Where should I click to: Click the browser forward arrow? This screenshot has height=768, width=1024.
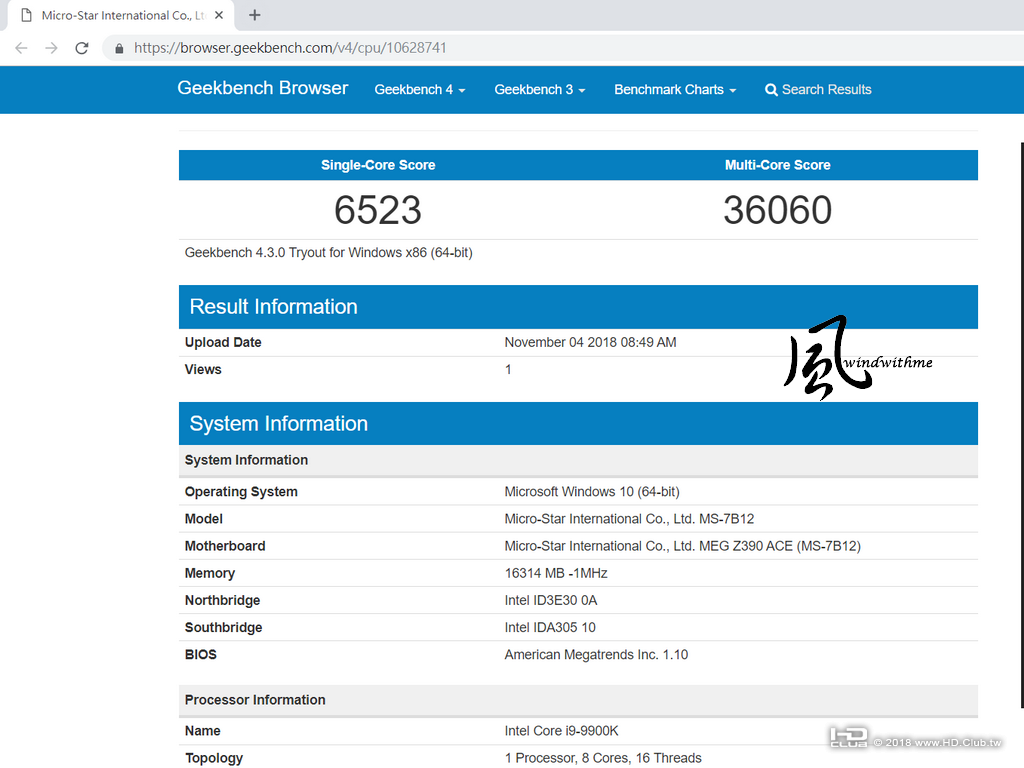click(52, 48)
